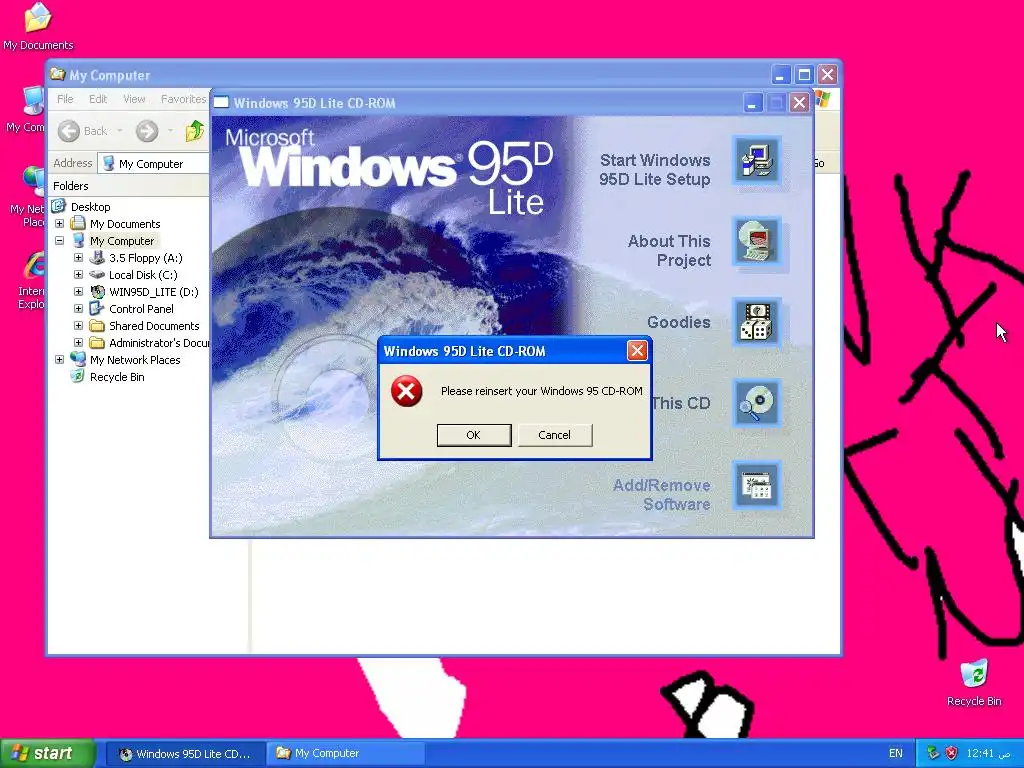
Task: Select Local Disk (C:) in the tree
Action: pyautogui.click(x=143, y=275)
